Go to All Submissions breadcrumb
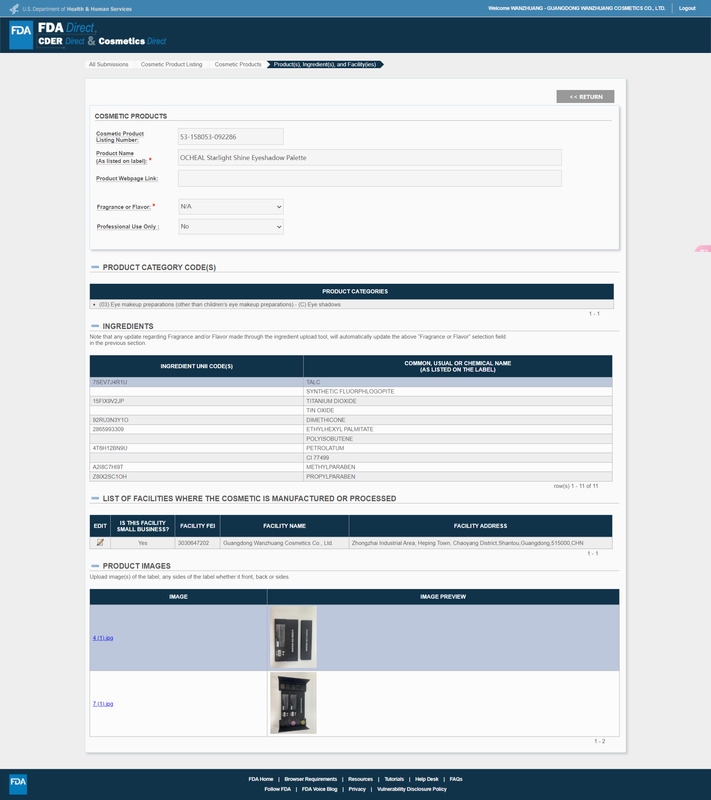711x800 pixels. (108, 64)
